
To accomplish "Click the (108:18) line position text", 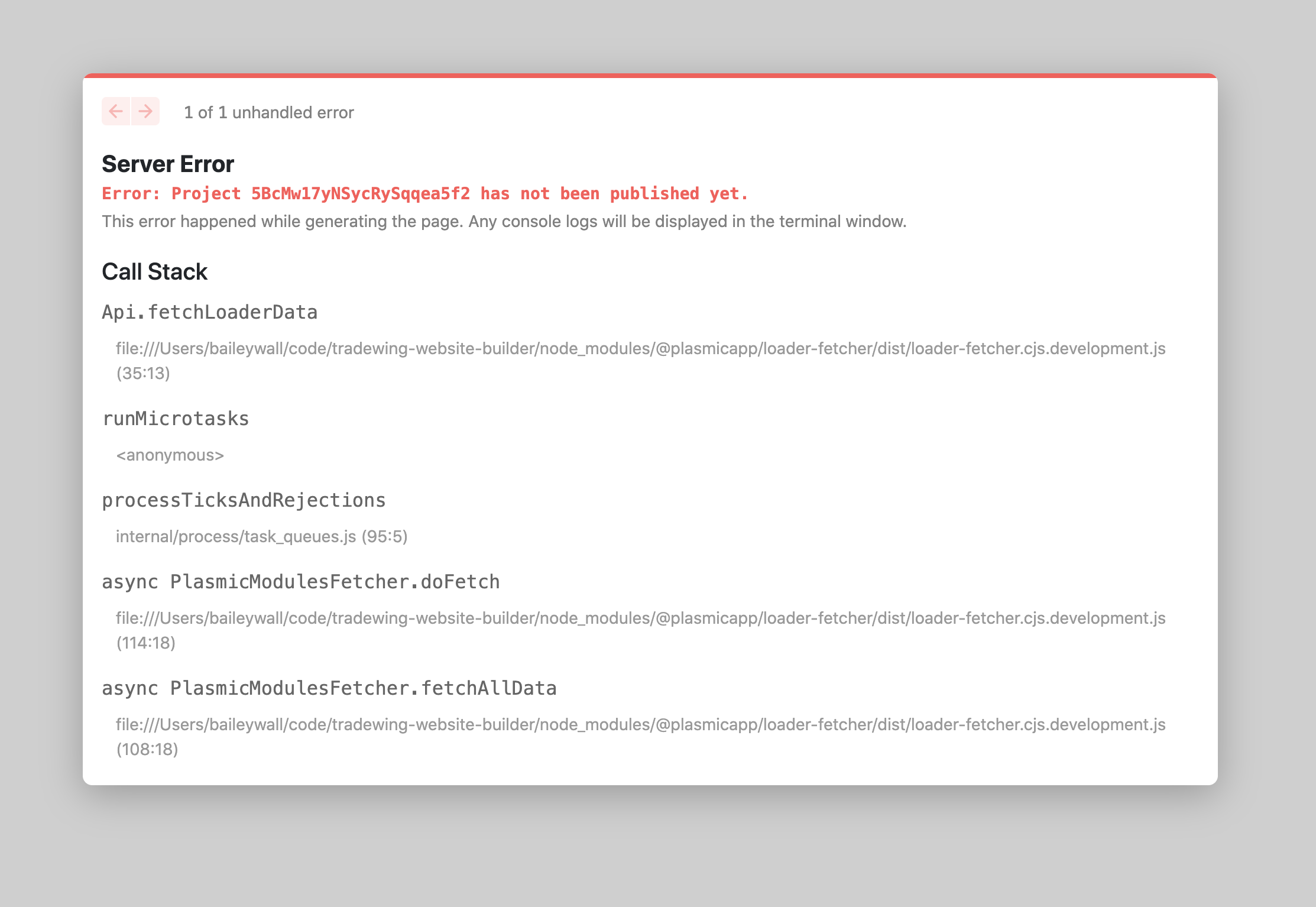I will [x=147, y=749].
